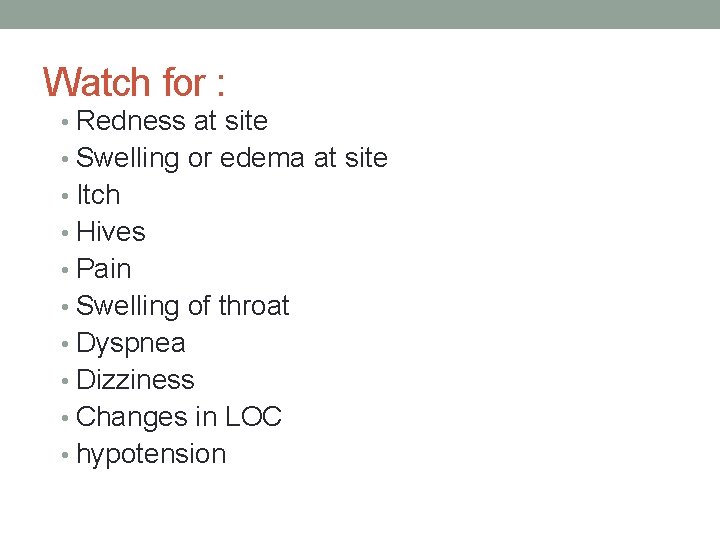Select the 'Dyspnea' bullet text
This screenshot has width=720, height=540.
click(131, 344)
